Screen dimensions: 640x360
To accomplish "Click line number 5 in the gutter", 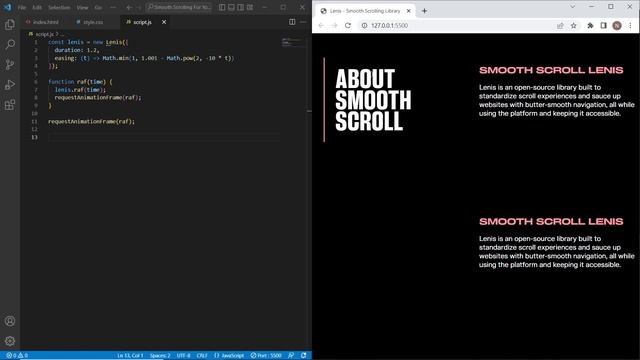I will click(x=36, y=74).
